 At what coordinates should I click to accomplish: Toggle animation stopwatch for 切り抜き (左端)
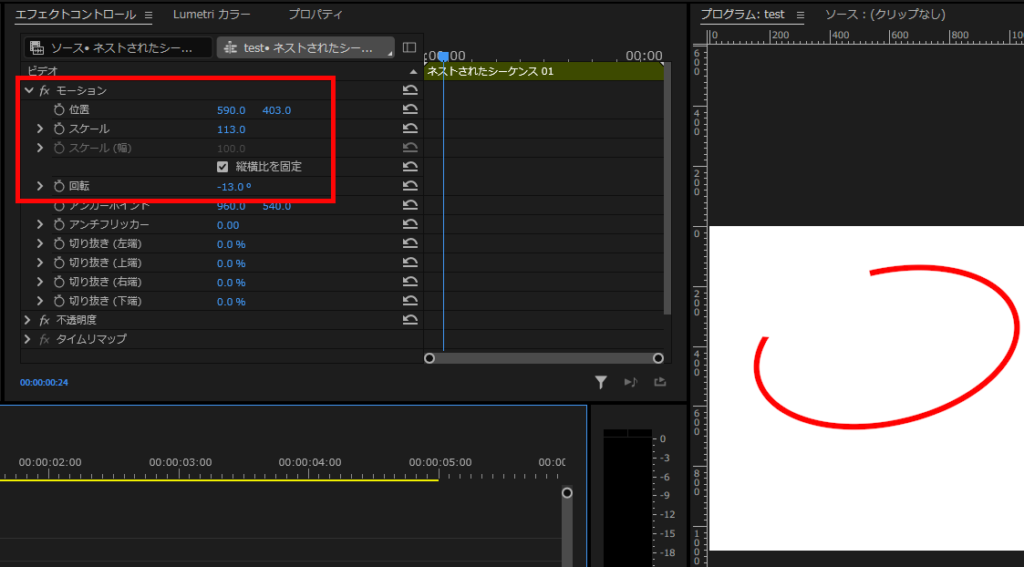[x=59, y=244]
